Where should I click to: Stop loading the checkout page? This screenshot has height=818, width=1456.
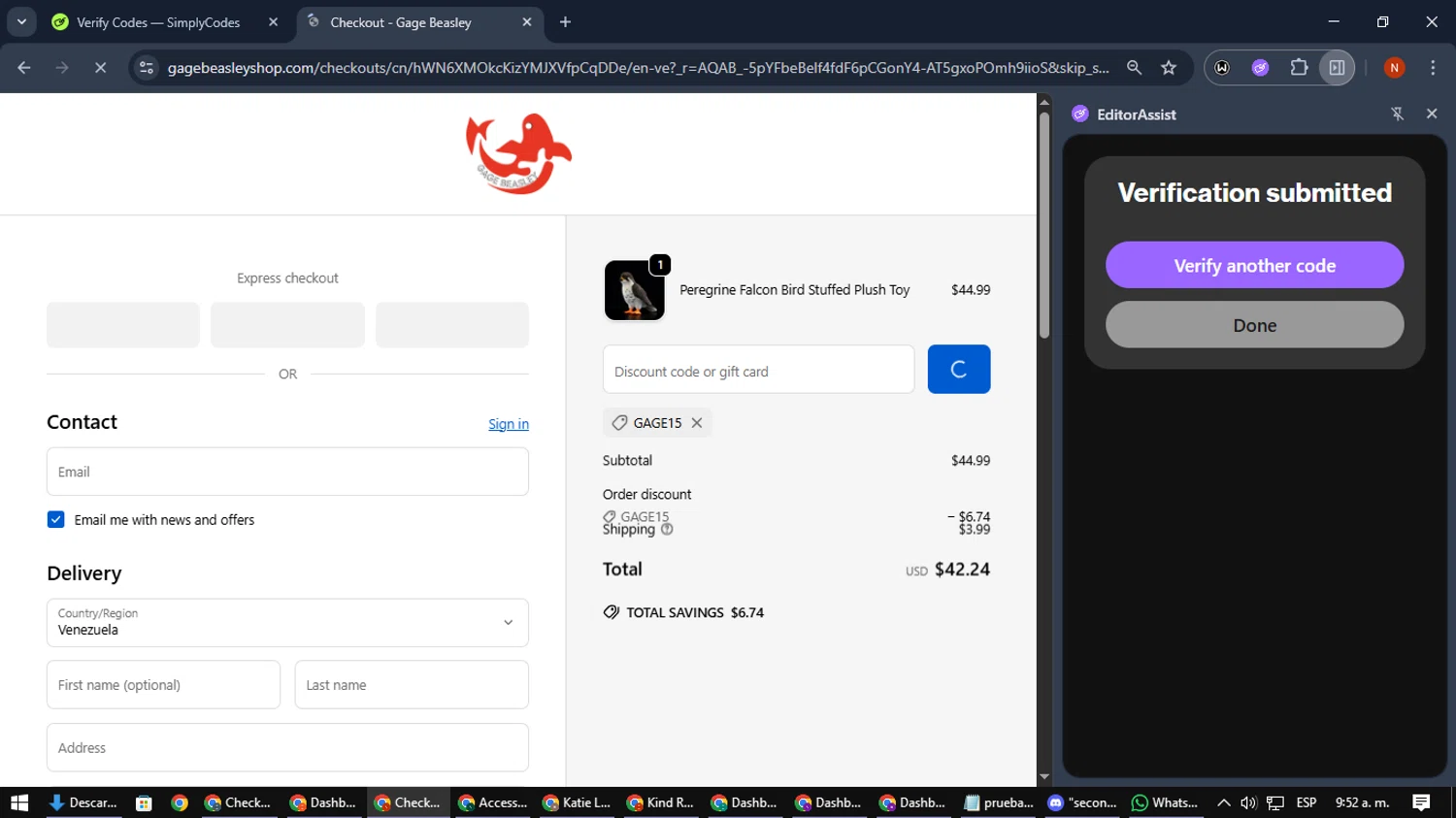(x=100, y=68)
